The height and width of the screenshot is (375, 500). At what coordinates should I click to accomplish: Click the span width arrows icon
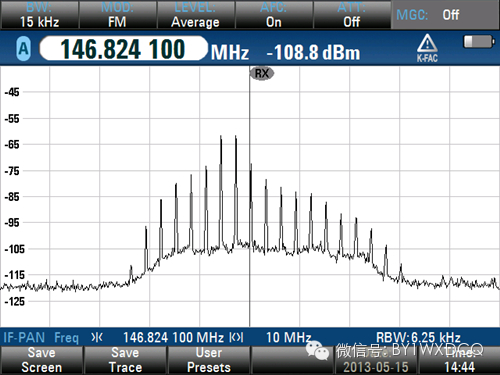[x=236, y=337]
